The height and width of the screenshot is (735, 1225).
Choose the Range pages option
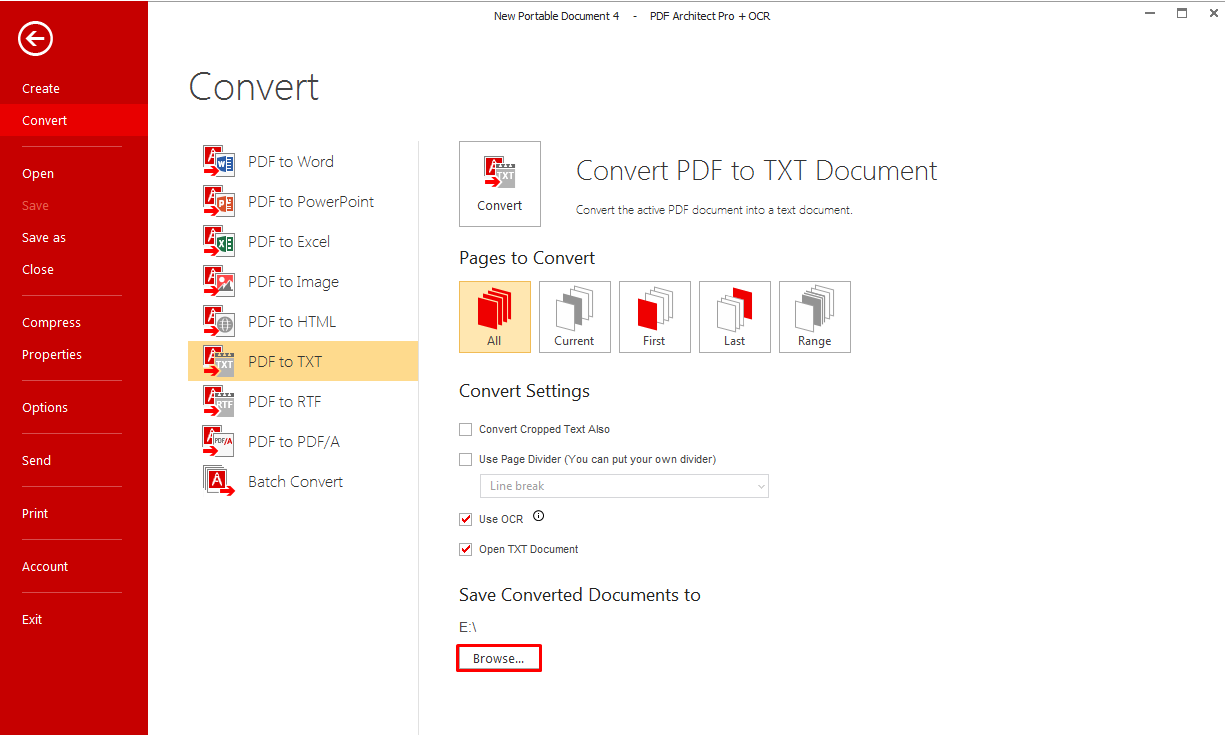pyautogui.click(x=814, y=317)
